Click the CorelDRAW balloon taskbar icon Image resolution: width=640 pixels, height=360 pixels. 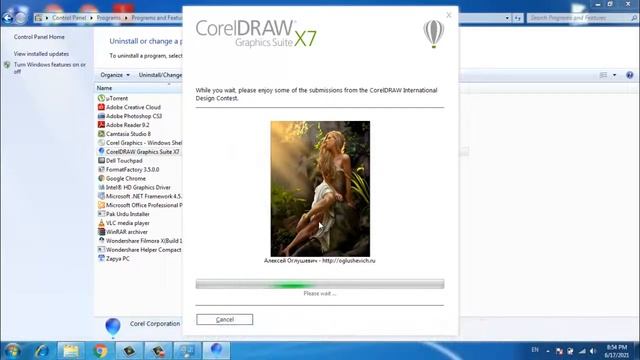[216, 351]
